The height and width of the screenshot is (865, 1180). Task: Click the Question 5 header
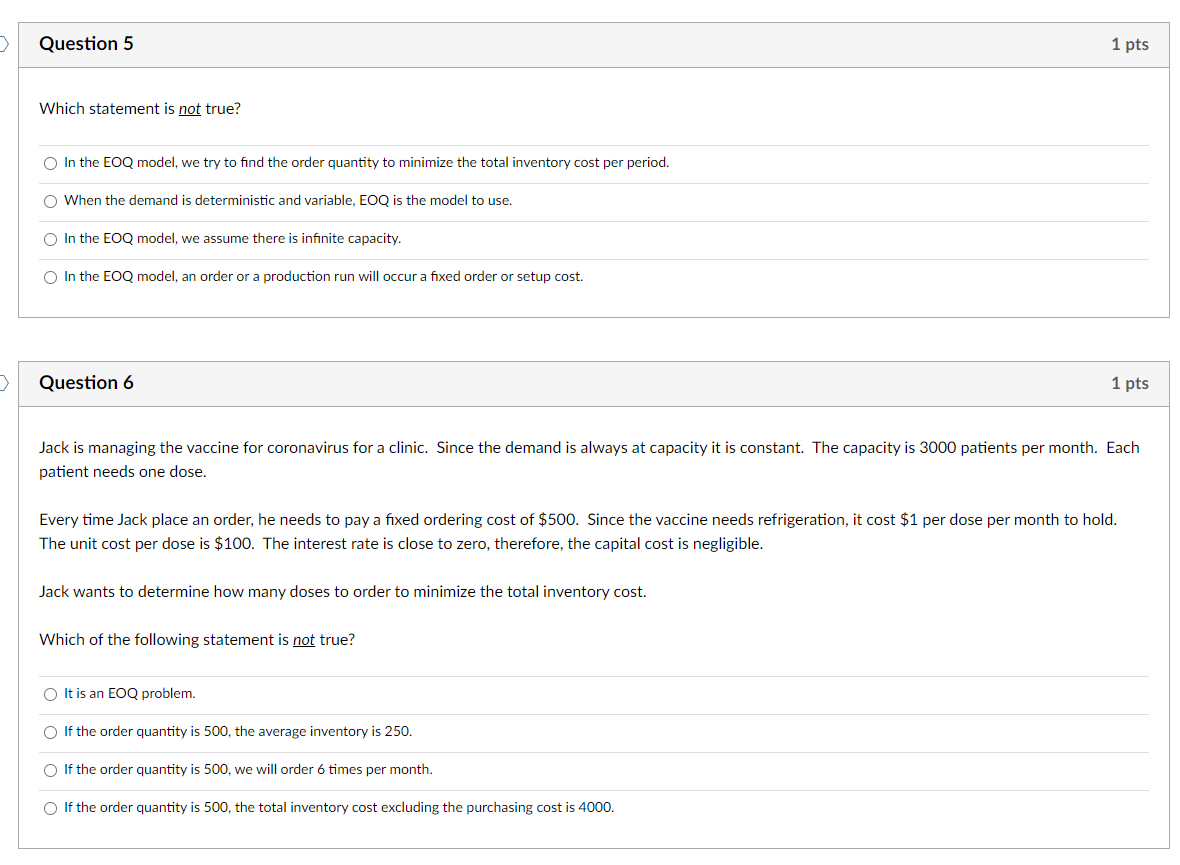[x=87, y=44]
